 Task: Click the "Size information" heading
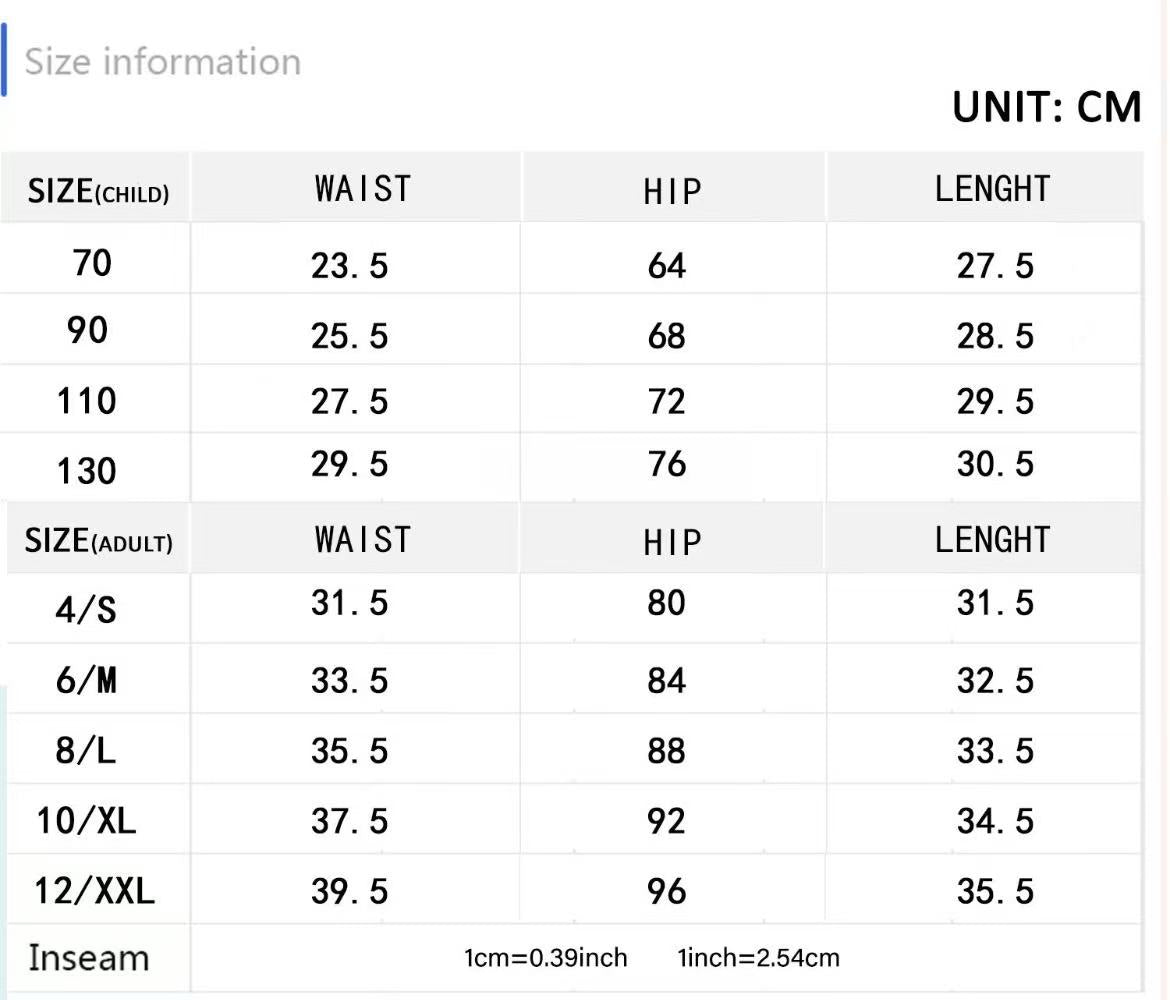click(162, 62)
